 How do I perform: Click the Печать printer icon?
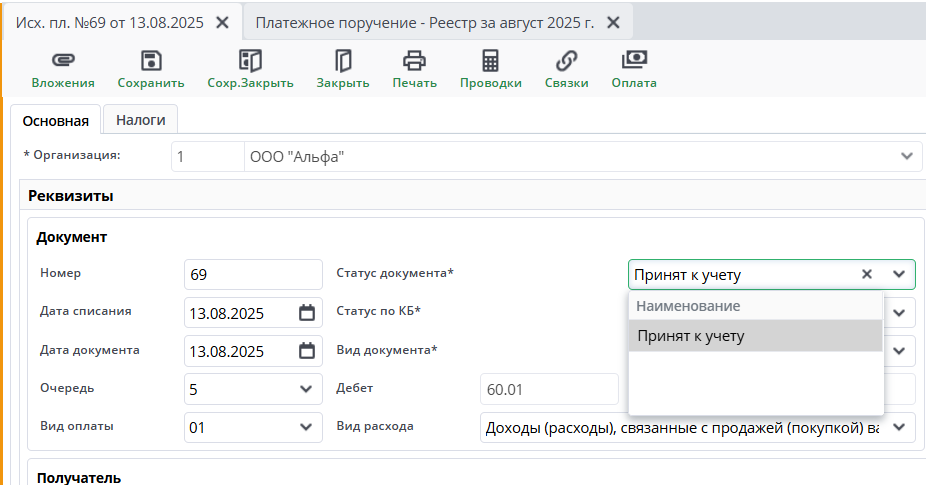click(x=414, y=60)
